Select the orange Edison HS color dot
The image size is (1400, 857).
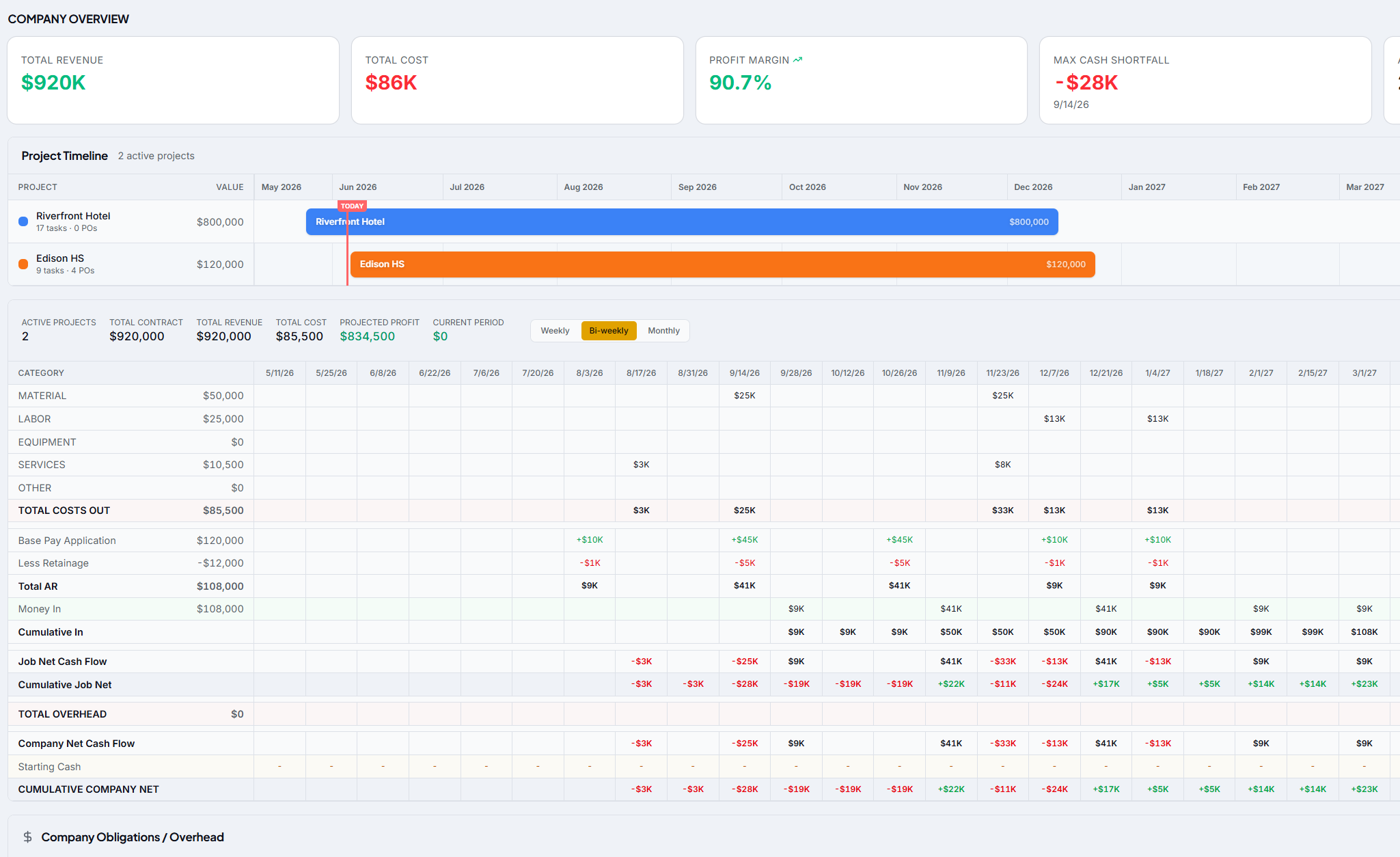[x=23, y=264]
